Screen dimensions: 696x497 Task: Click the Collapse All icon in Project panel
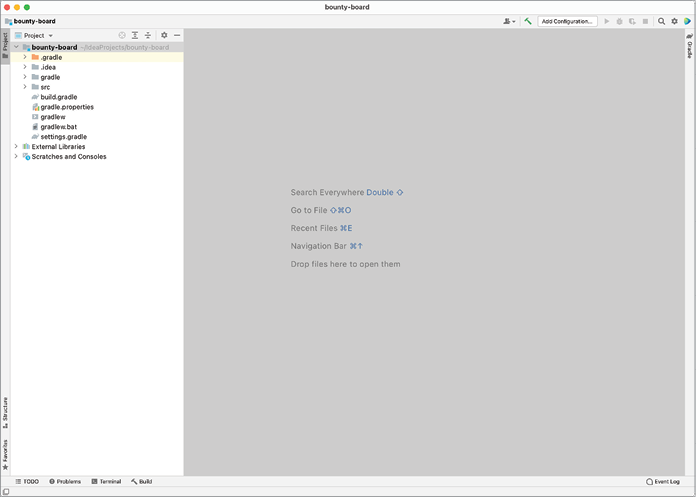click(x=148, y=35)
